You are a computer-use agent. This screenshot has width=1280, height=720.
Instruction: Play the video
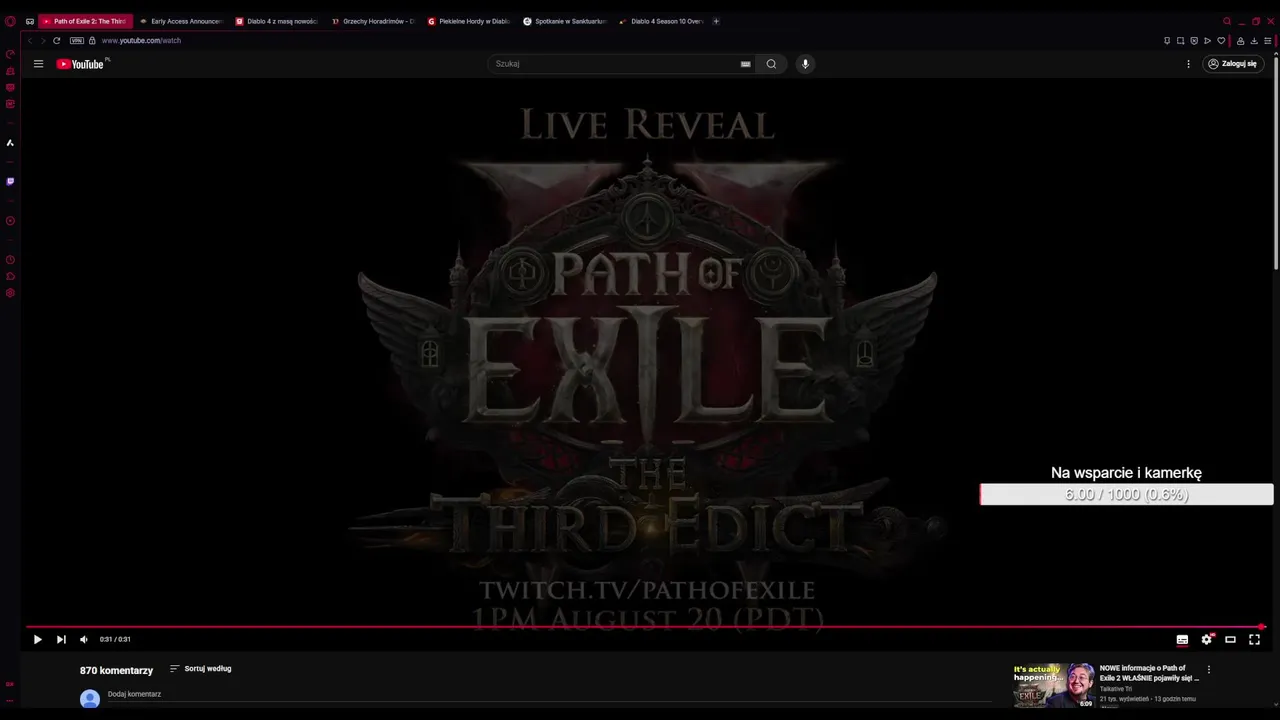click(37, 640)
